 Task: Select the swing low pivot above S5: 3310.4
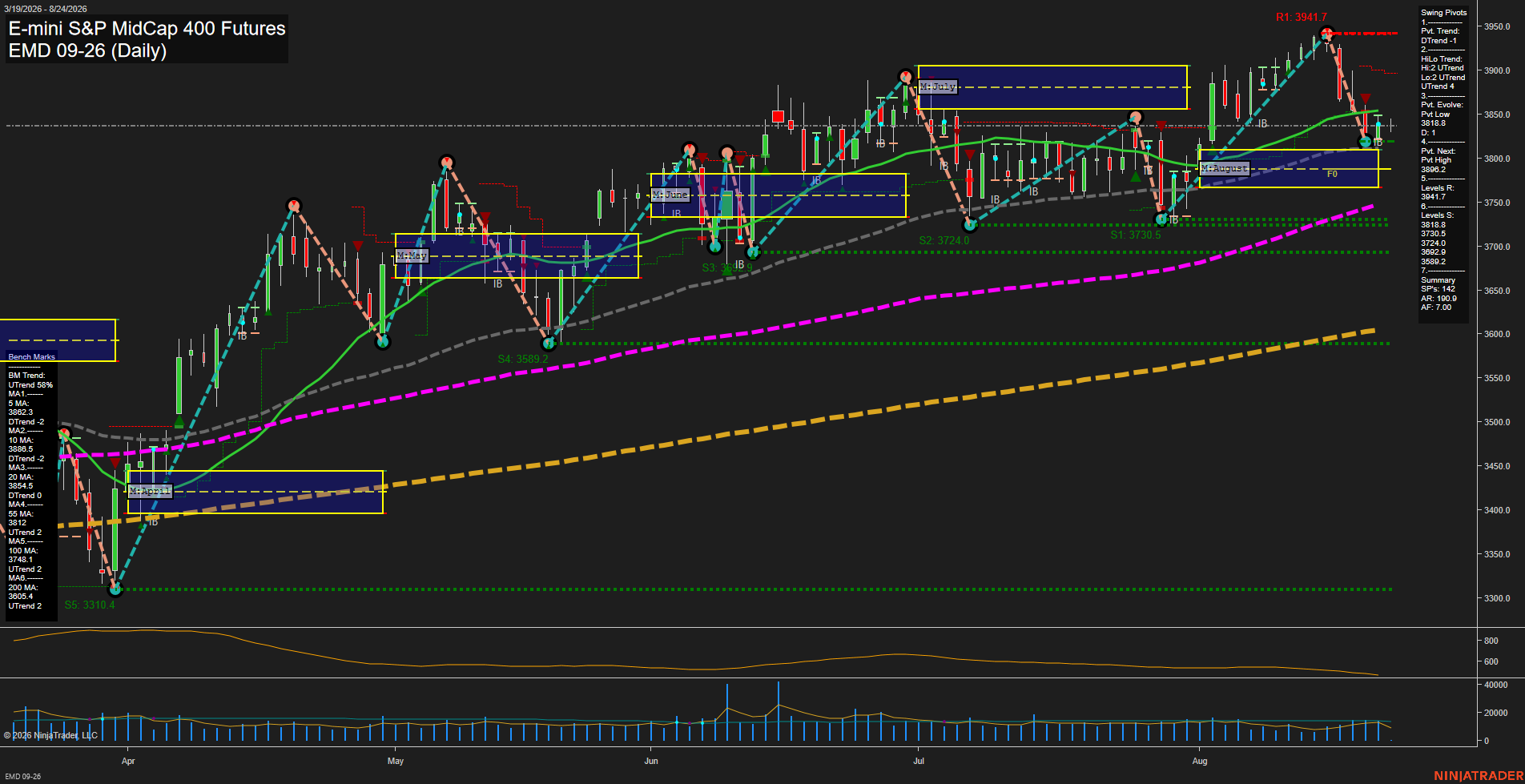point(115,589)
